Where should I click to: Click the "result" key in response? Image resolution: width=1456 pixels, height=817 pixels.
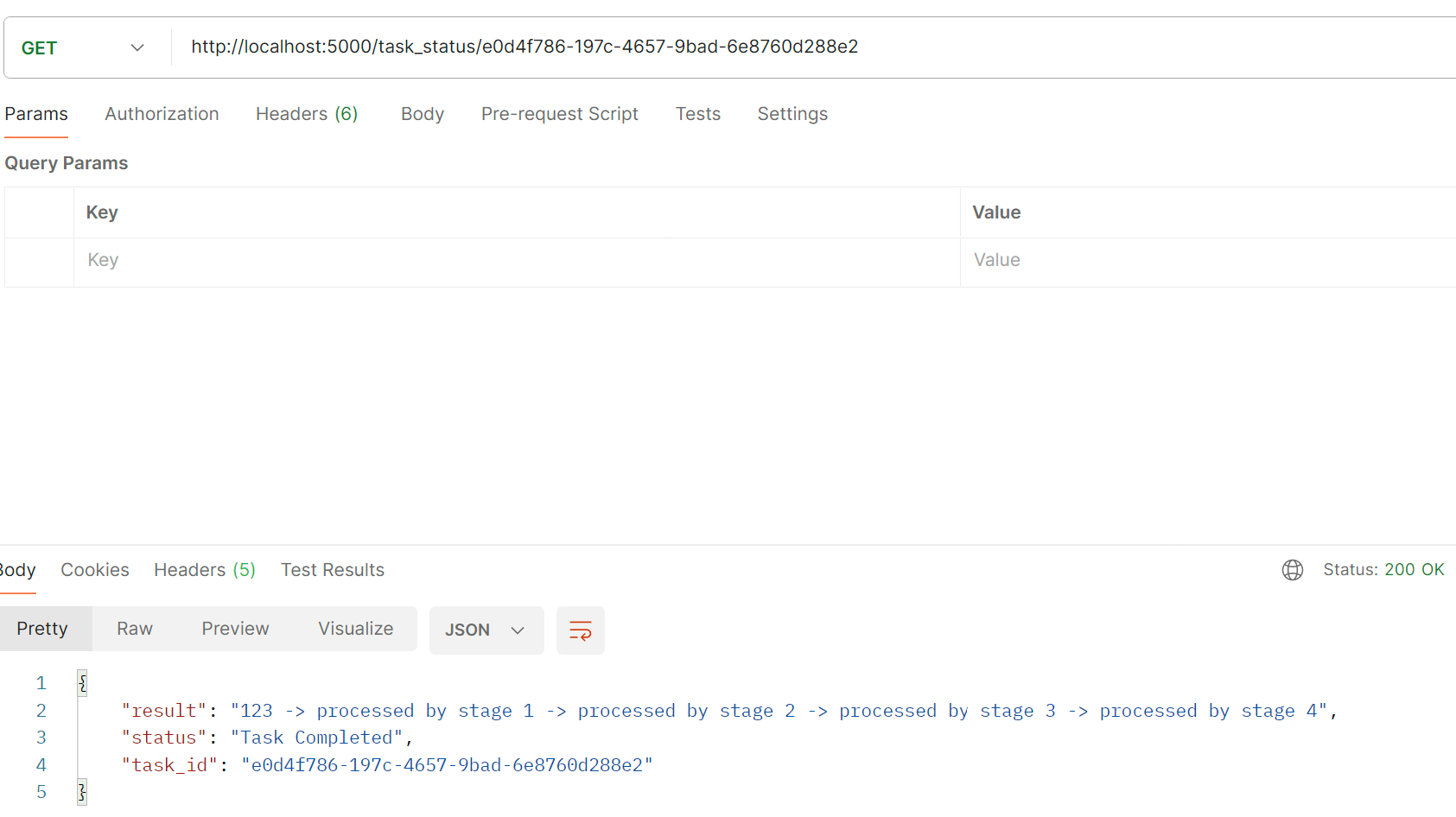pos(164,711)
